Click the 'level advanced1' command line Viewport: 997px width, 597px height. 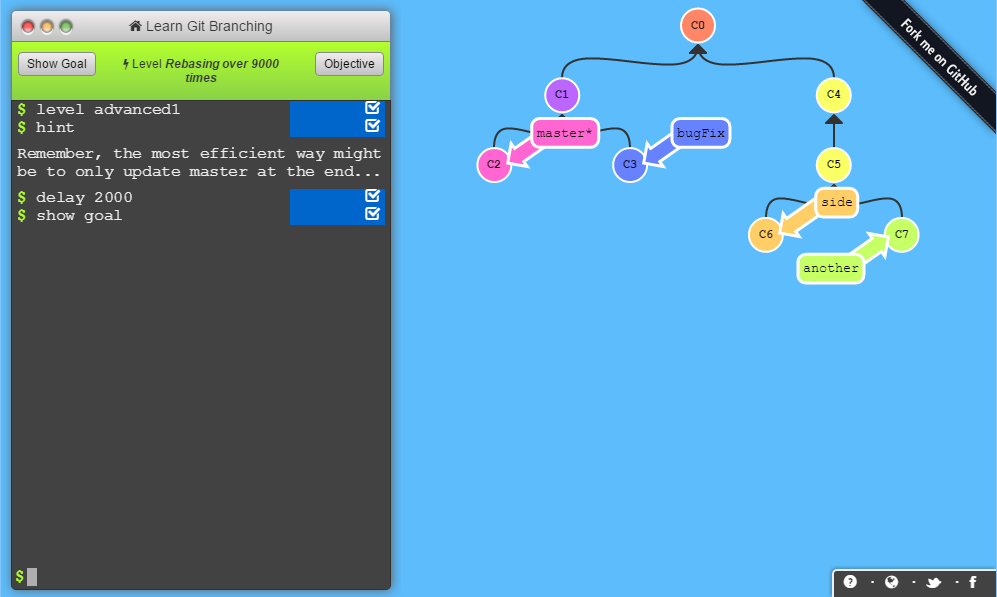click(107, 109)
